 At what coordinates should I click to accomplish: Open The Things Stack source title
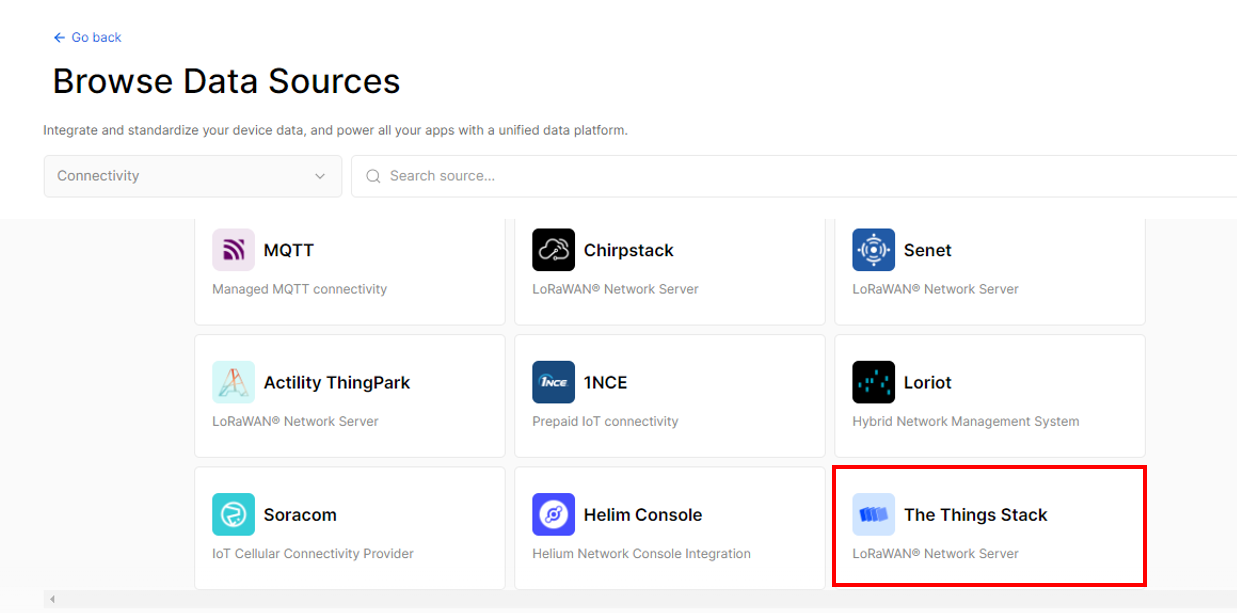coord(976,515)
